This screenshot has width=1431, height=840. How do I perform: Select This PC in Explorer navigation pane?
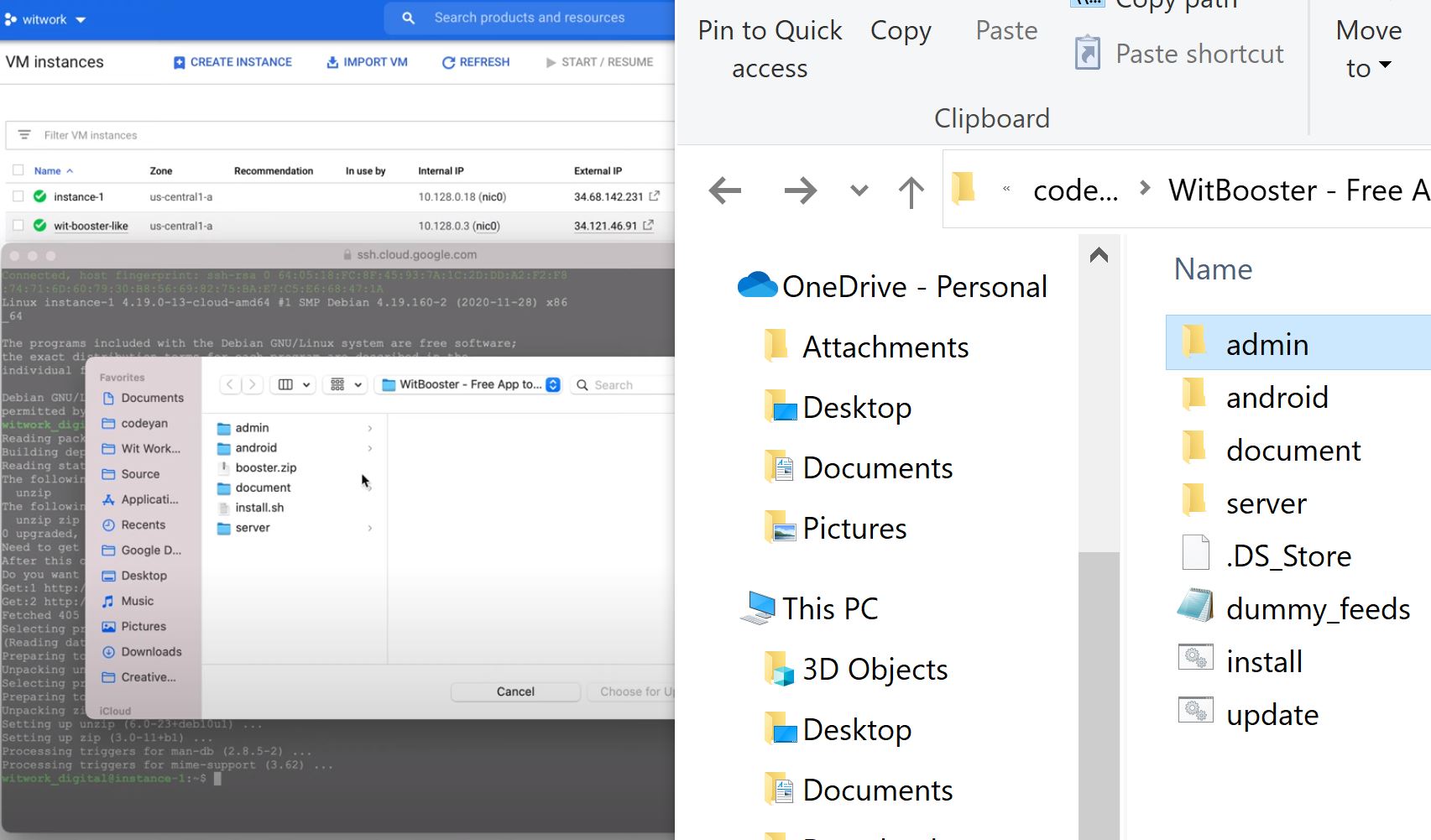(x=810, y=608)
